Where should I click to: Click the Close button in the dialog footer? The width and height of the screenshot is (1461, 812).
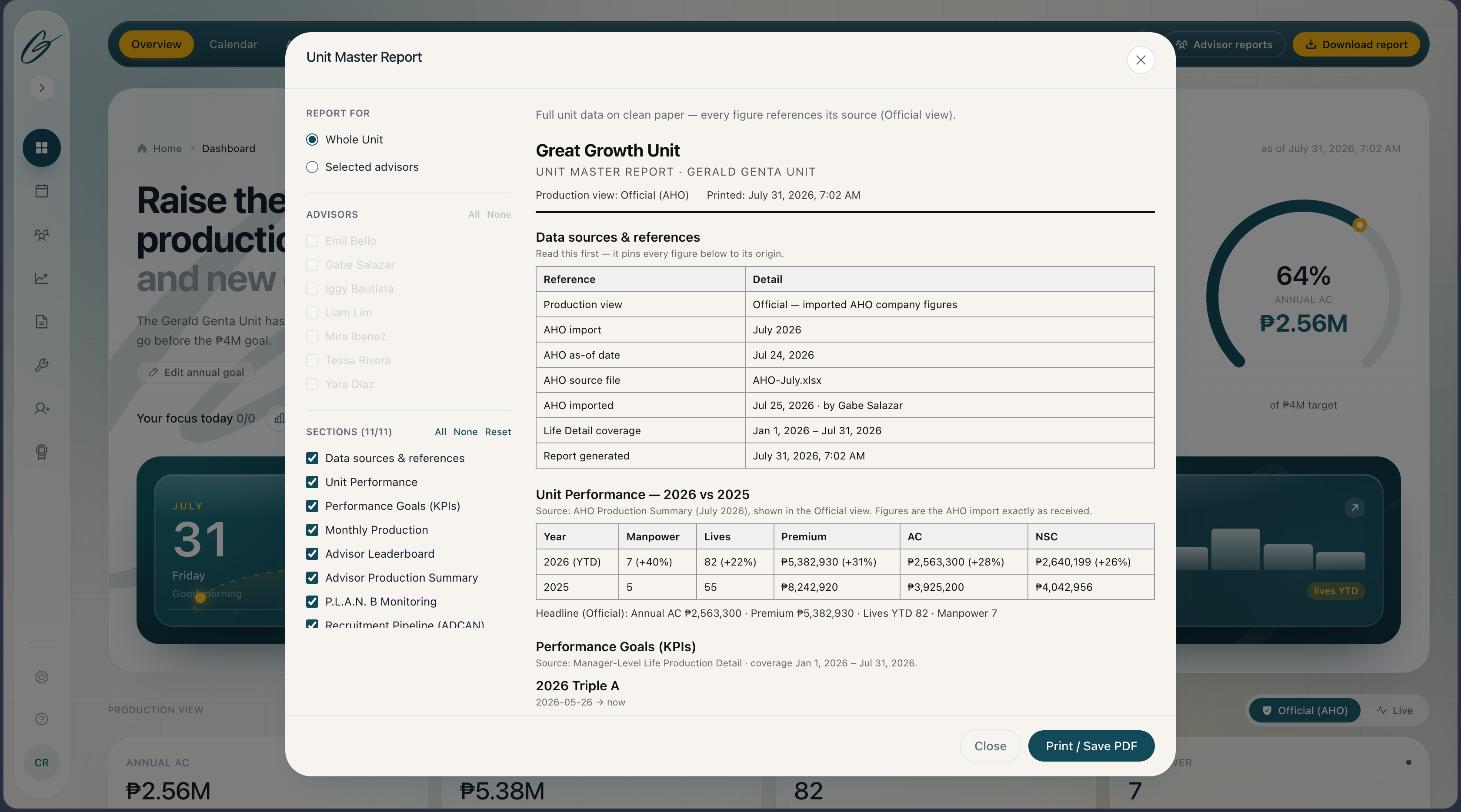(x=990, y=746)
